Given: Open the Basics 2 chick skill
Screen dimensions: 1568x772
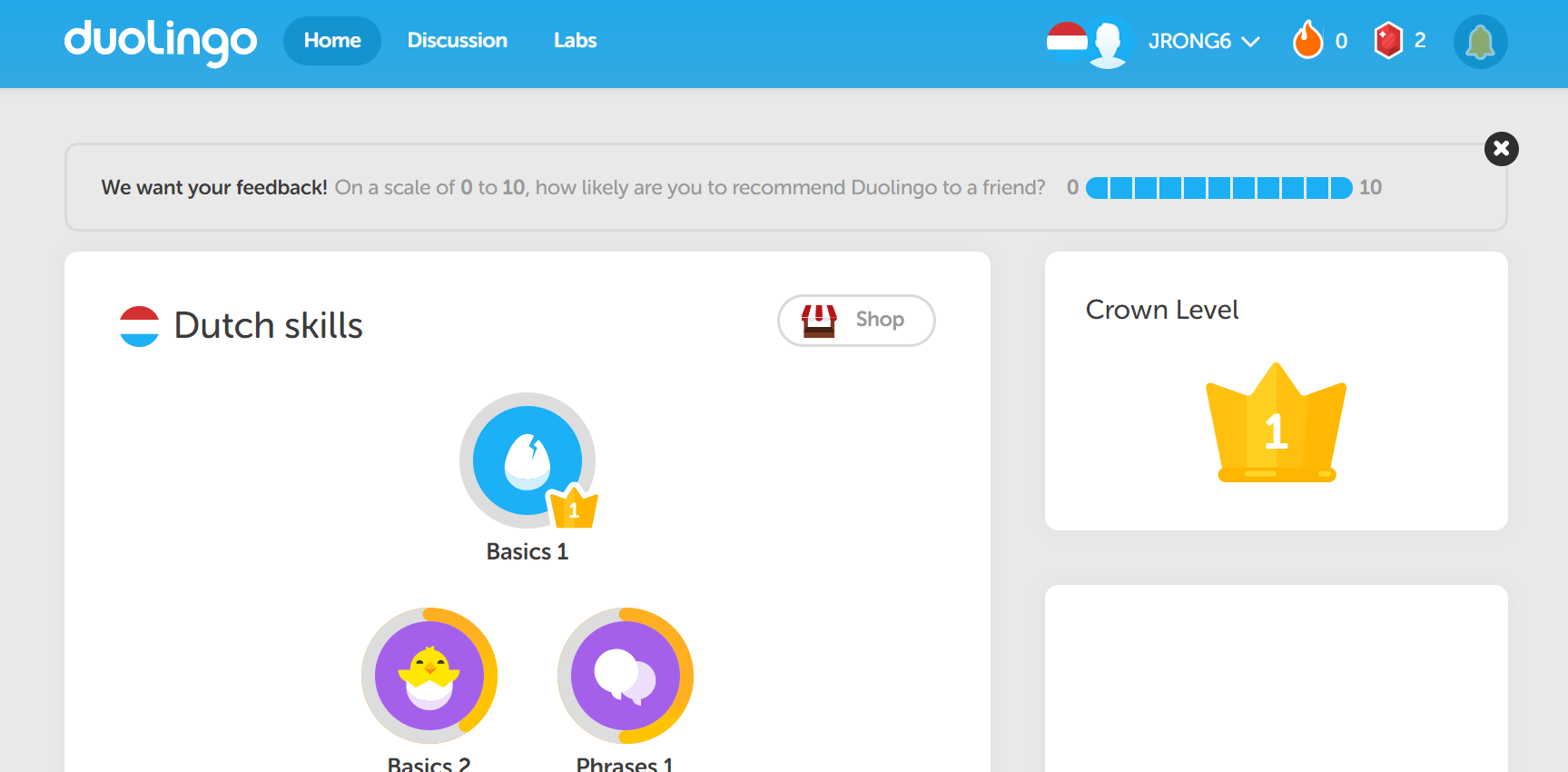Looking at the screenshot, I should click(x=429, y=676).
